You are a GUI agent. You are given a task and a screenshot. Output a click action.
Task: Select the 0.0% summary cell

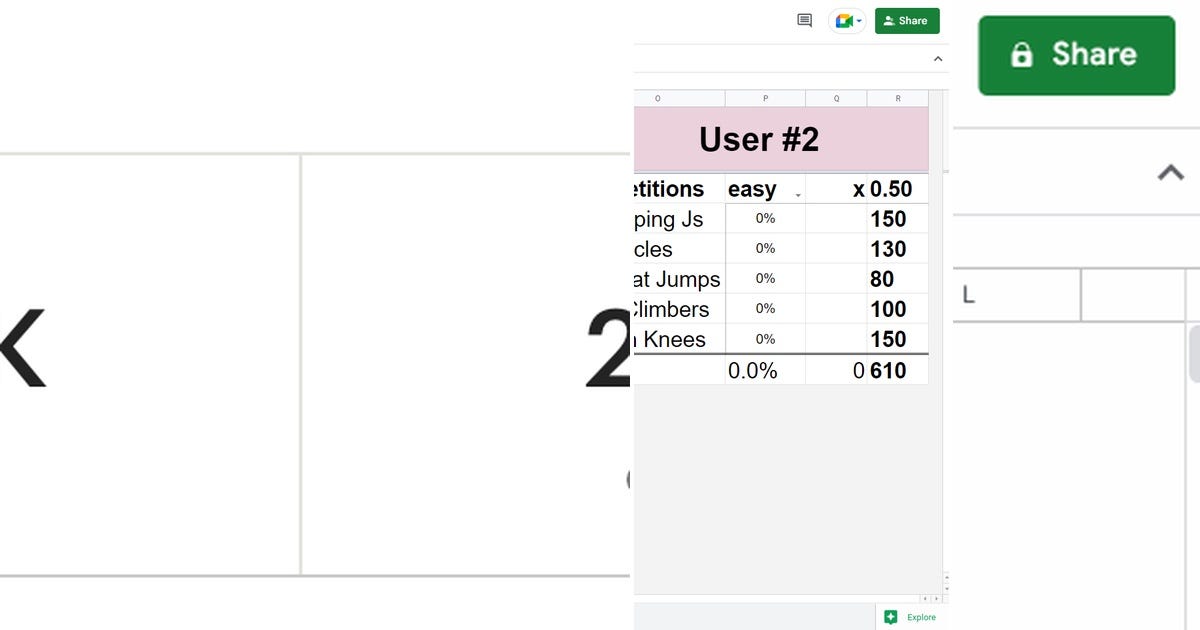(x=765, y=370)
